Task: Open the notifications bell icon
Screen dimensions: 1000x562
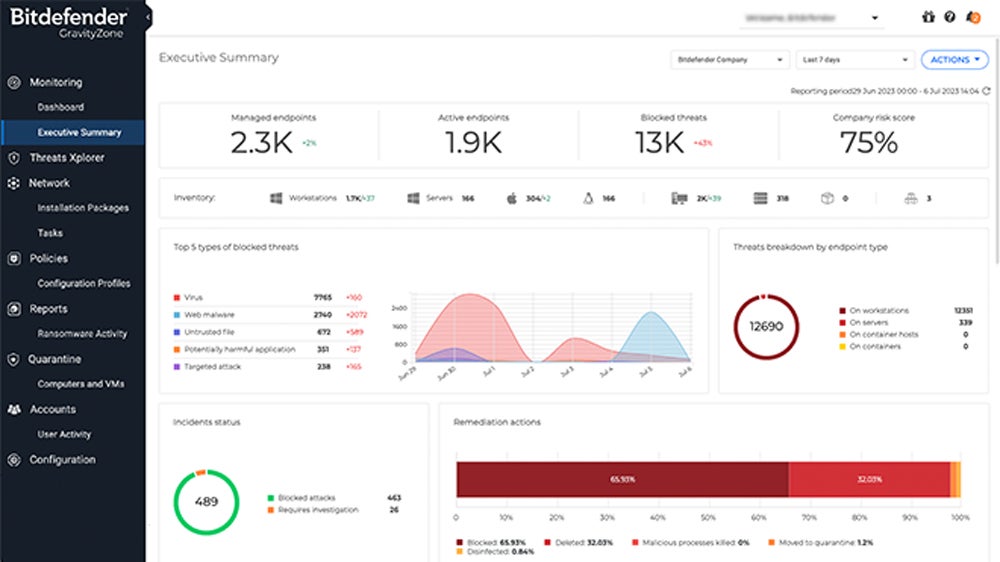Action: pos(973,17)
